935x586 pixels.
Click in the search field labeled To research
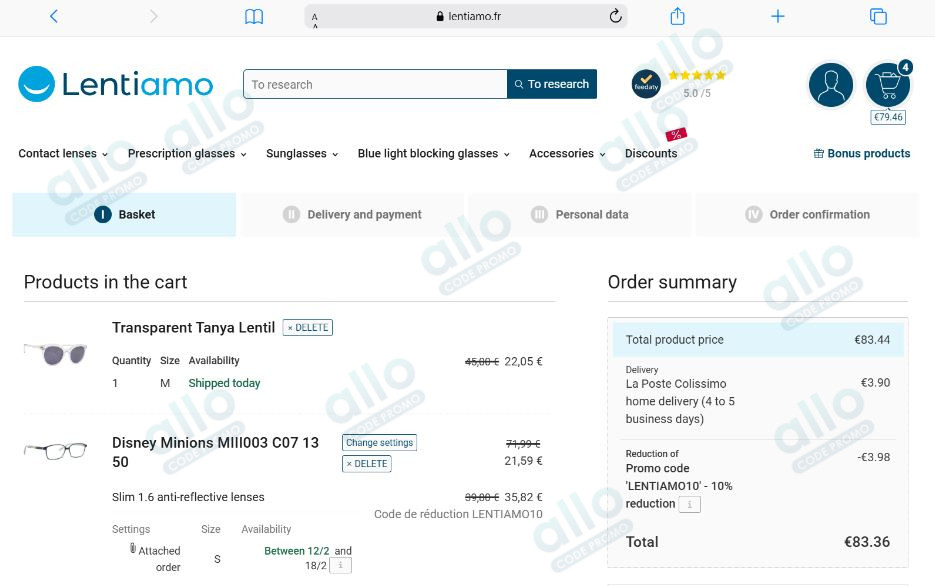(374, 84)
